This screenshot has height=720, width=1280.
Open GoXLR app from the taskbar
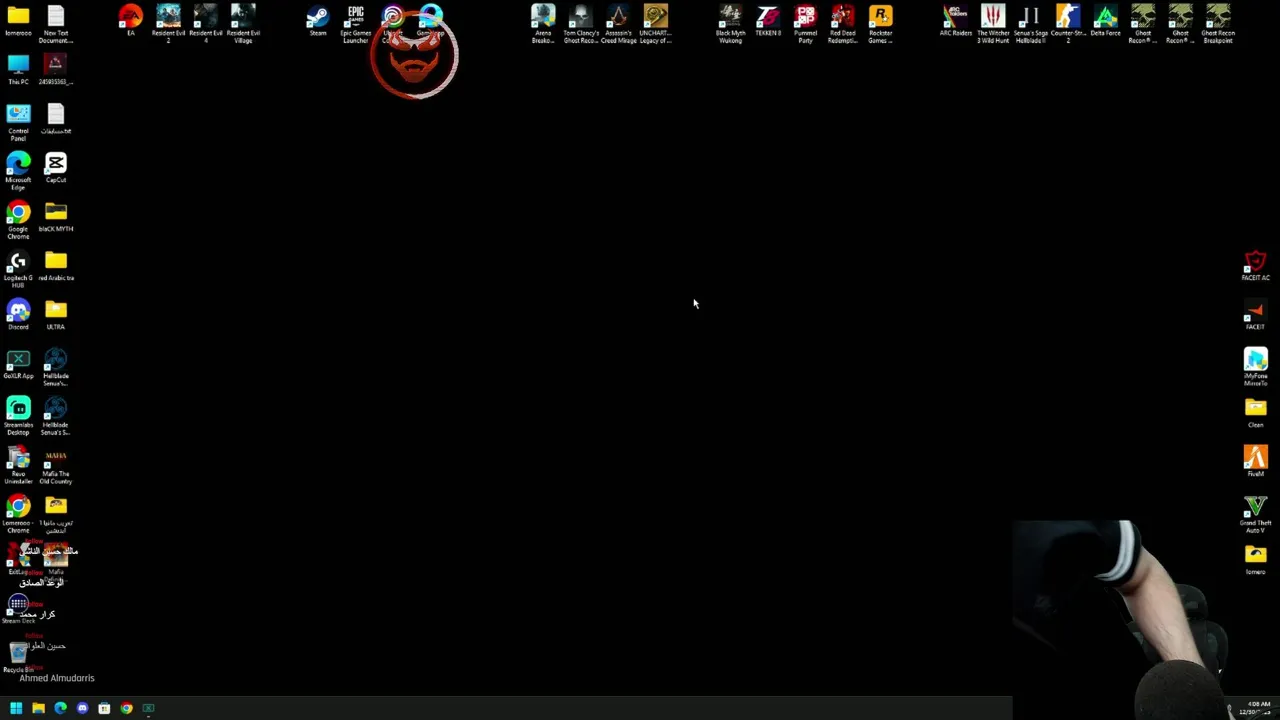coord(148,708)
